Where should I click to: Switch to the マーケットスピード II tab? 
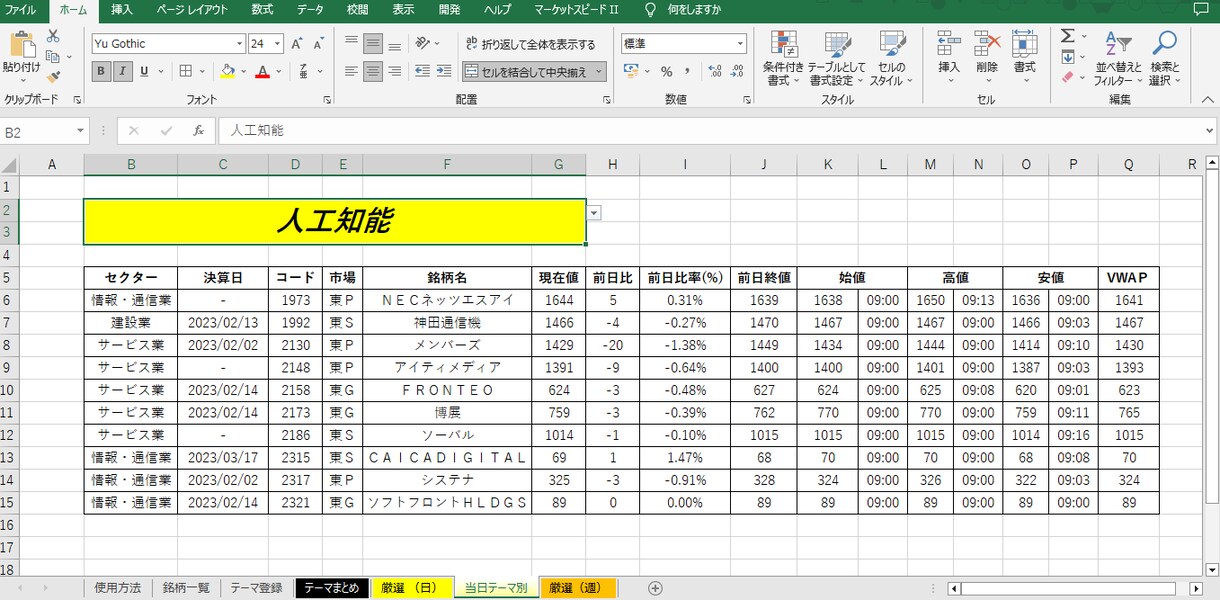click(575, 10)
